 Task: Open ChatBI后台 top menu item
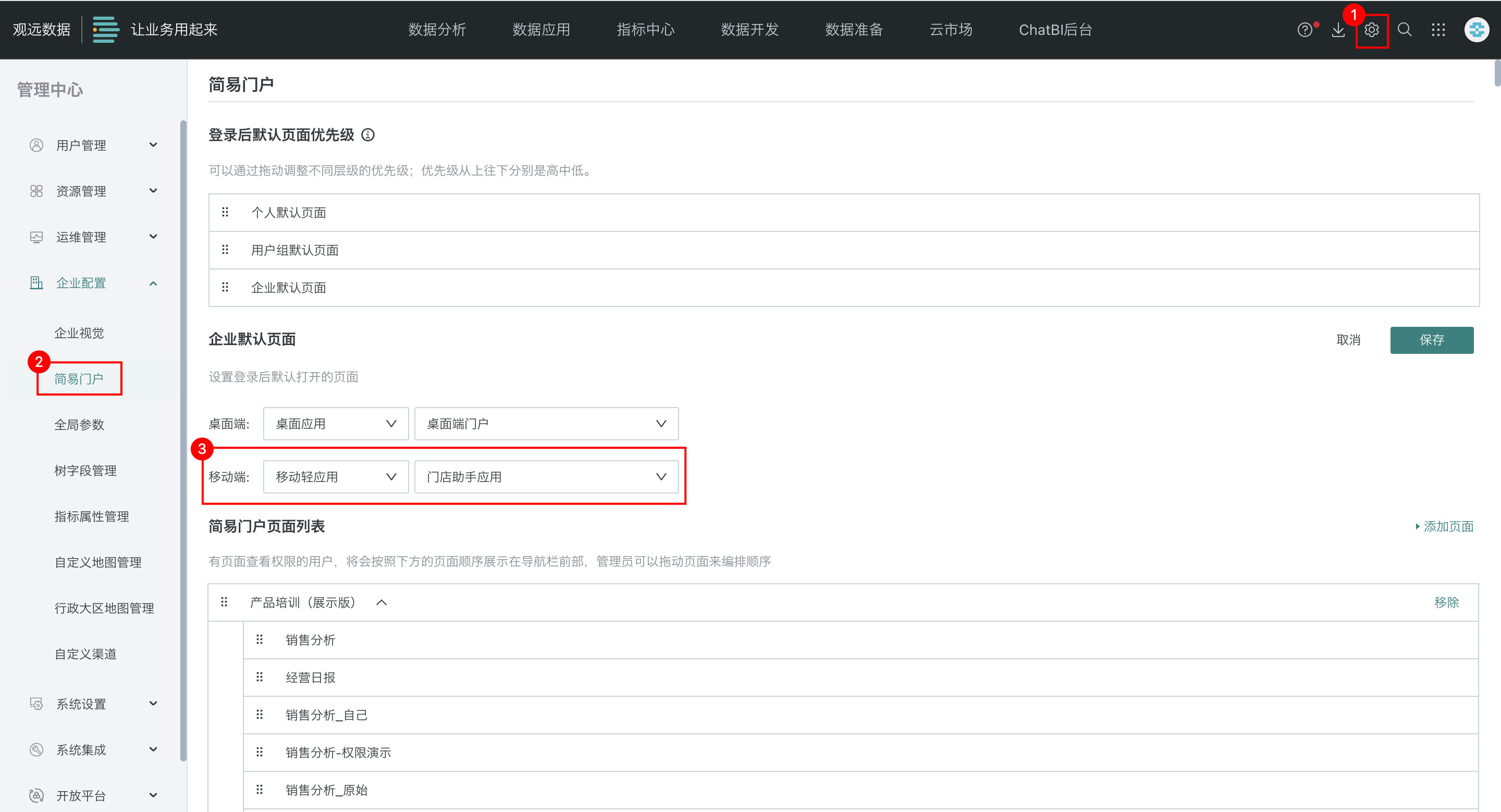click(1055, 30)
